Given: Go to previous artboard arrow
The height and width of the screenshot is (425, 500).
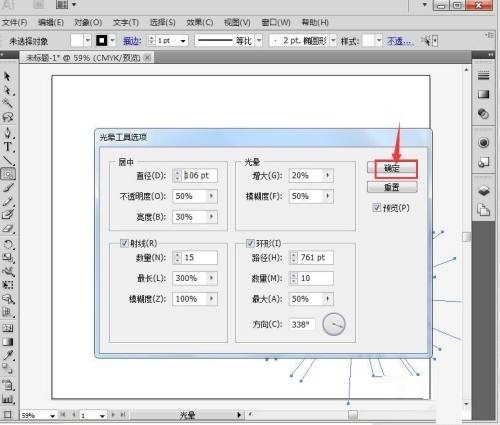Looking at the screenshot, I should point(74,415).
